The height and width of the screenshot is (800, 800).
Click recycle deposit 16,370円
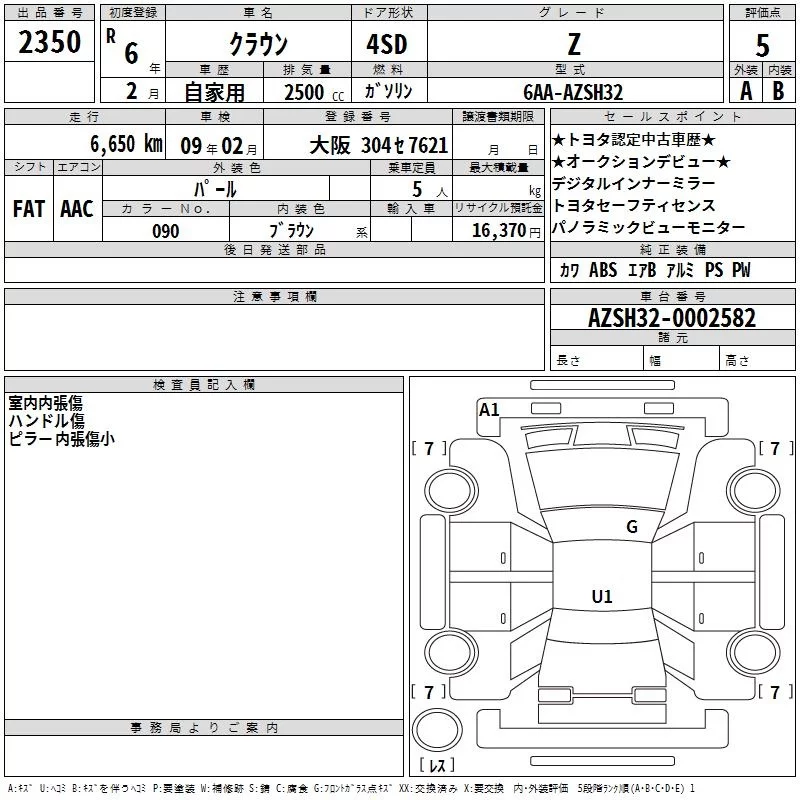tap(506, 231)
